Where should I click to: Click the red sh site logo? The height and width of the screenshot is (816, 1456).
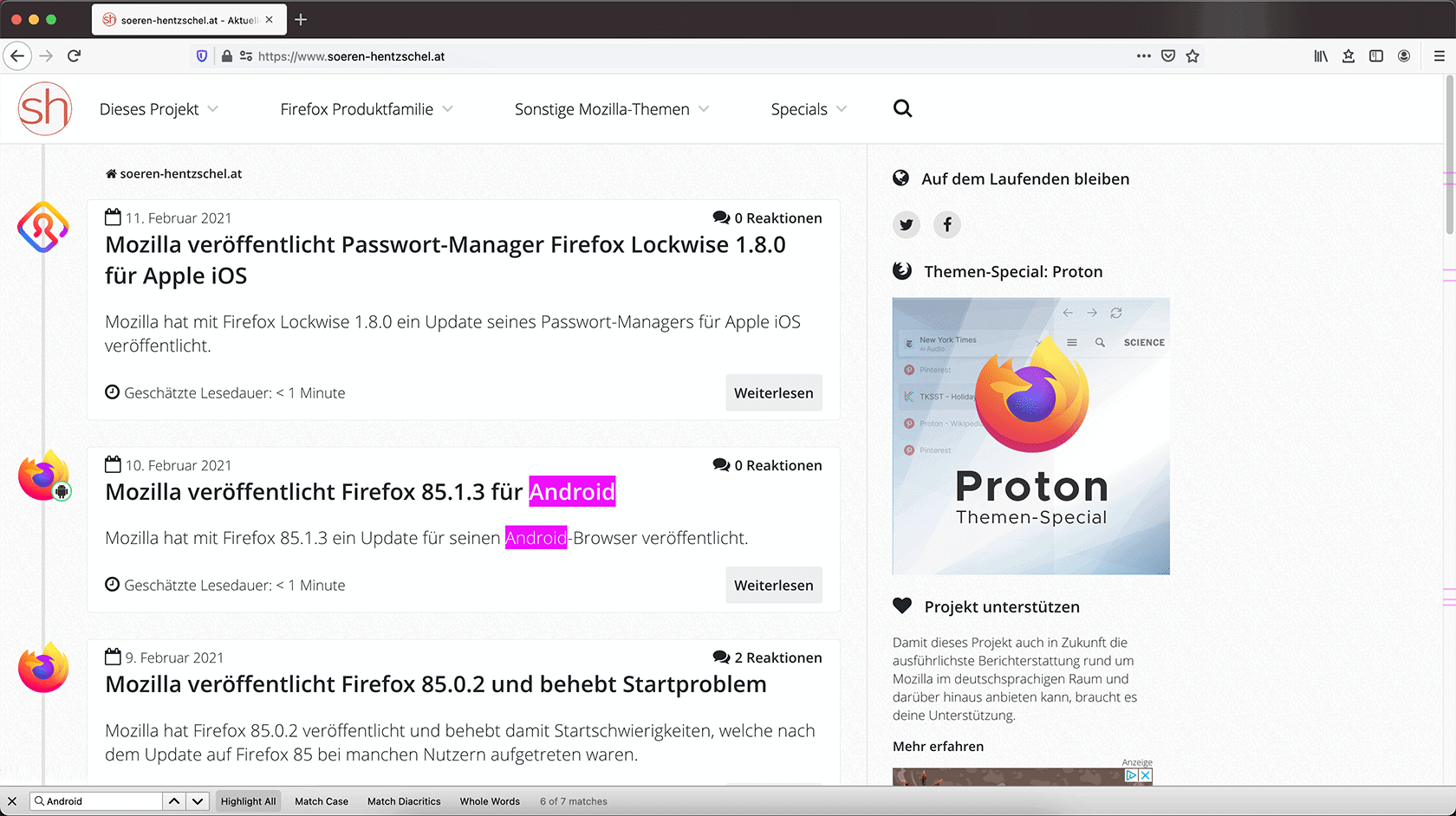pyautogui.click(x=44, y=109)
